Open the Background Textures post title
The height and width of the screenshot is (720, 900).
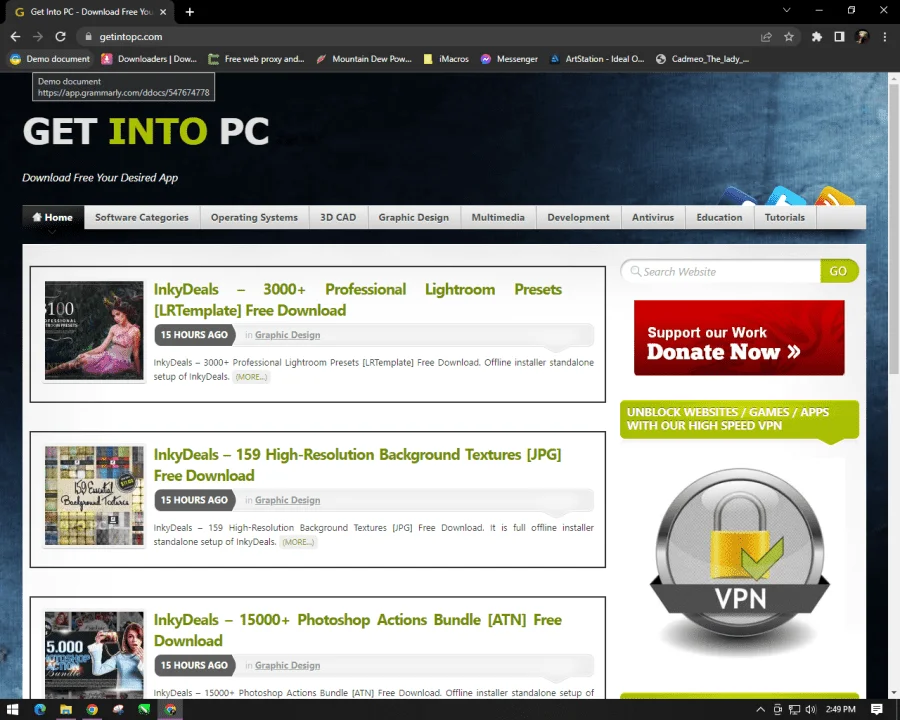coord(358,465)
